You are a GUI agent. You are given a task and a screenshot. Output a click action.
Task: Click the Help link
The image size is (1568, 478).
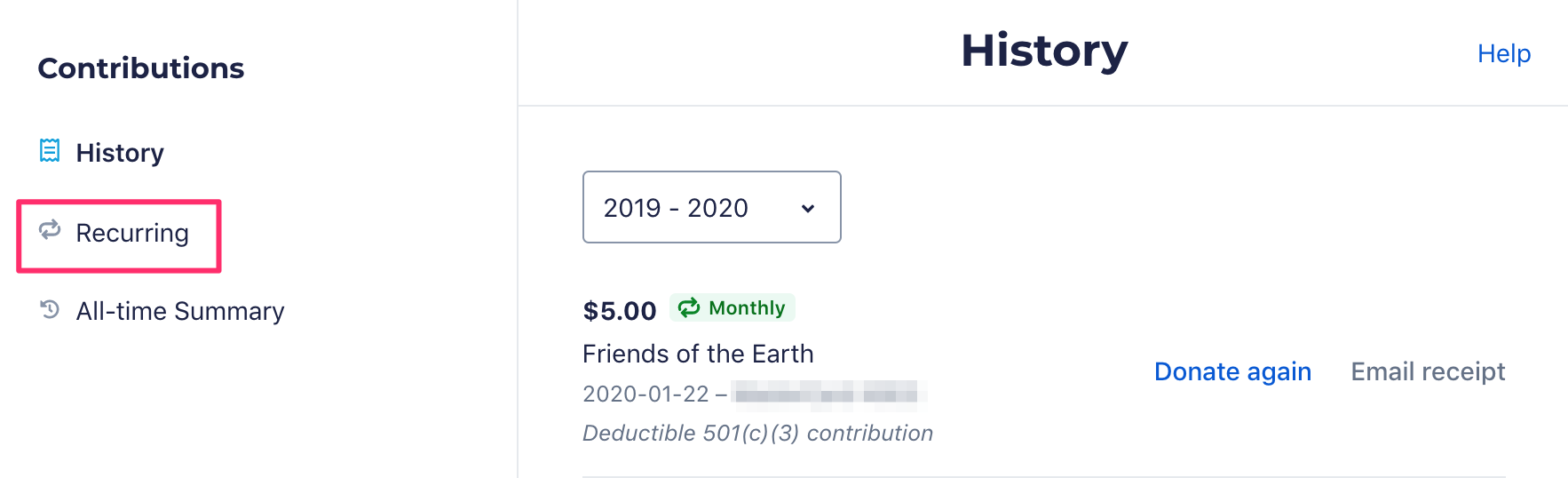tap(1504, 53)
